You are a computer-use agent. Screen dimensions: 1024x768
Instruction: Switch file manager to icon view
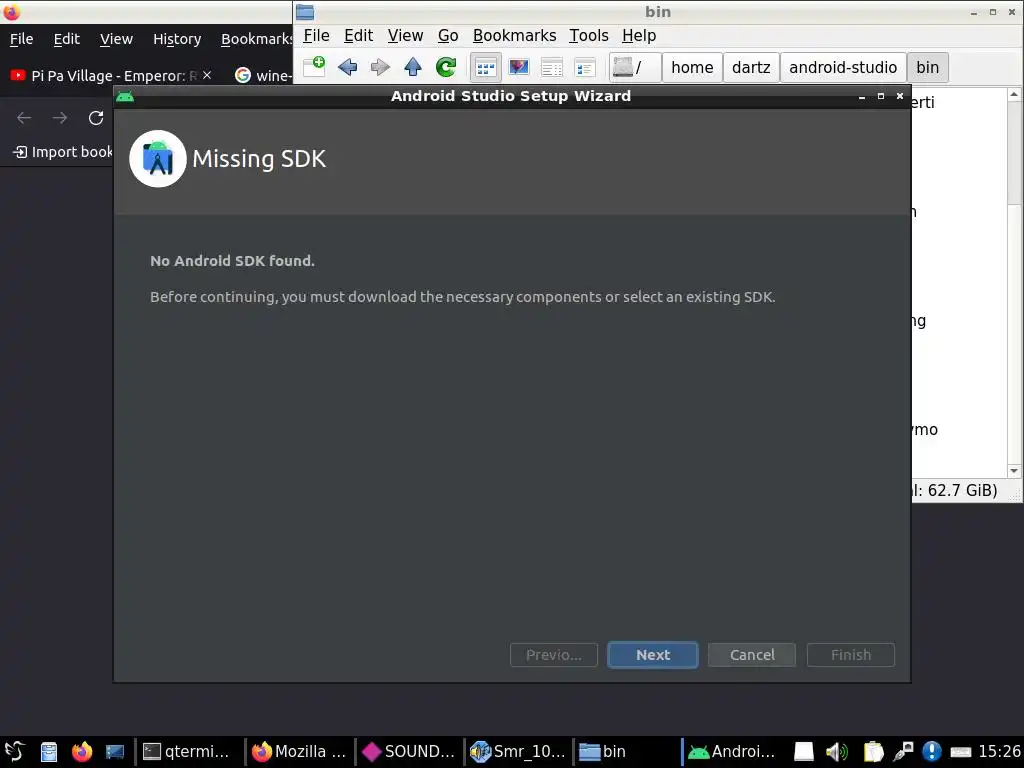(486, 67)
